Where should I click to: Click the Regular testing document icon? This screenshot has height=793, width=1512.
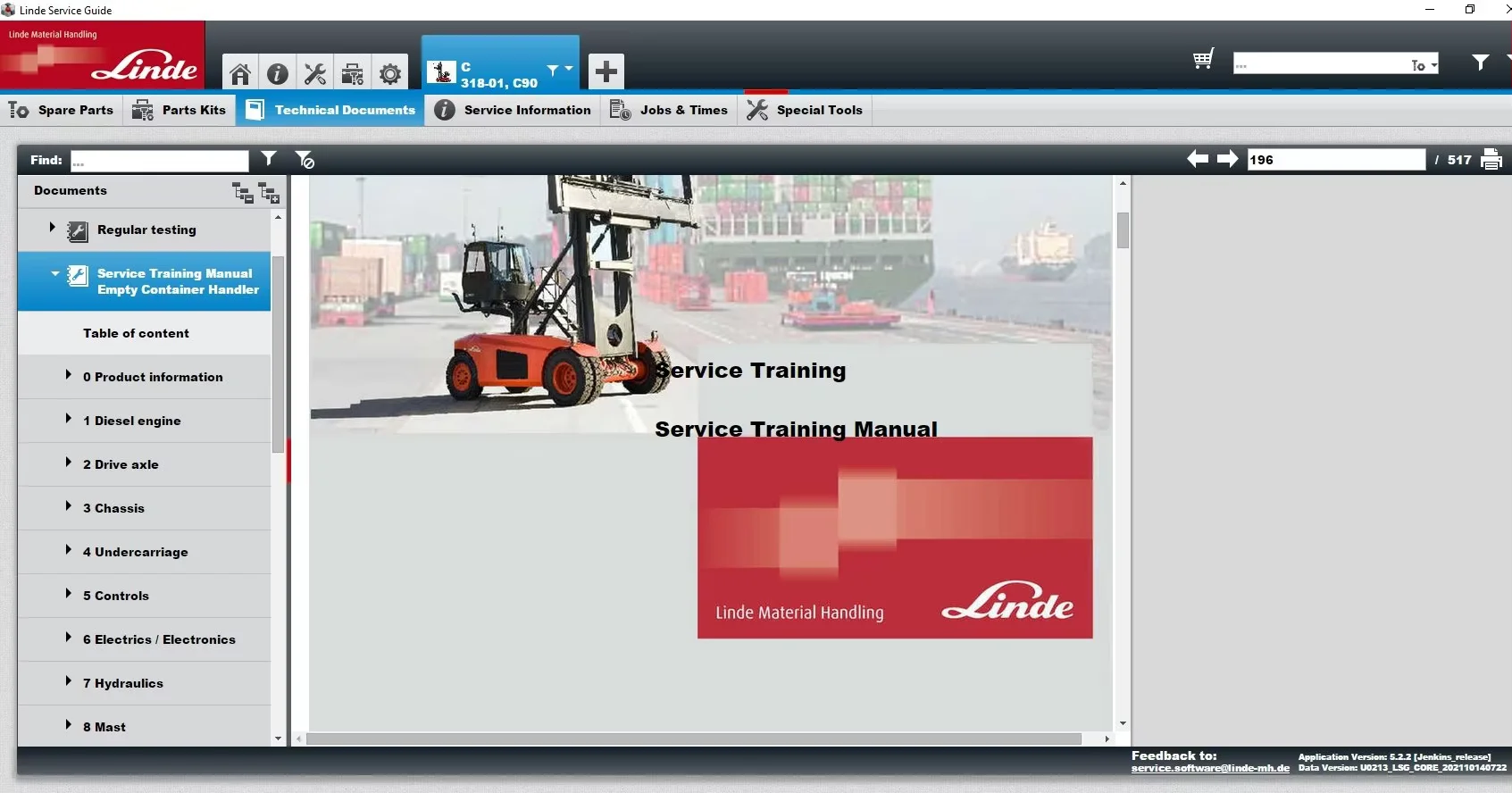tap(78, 231)
